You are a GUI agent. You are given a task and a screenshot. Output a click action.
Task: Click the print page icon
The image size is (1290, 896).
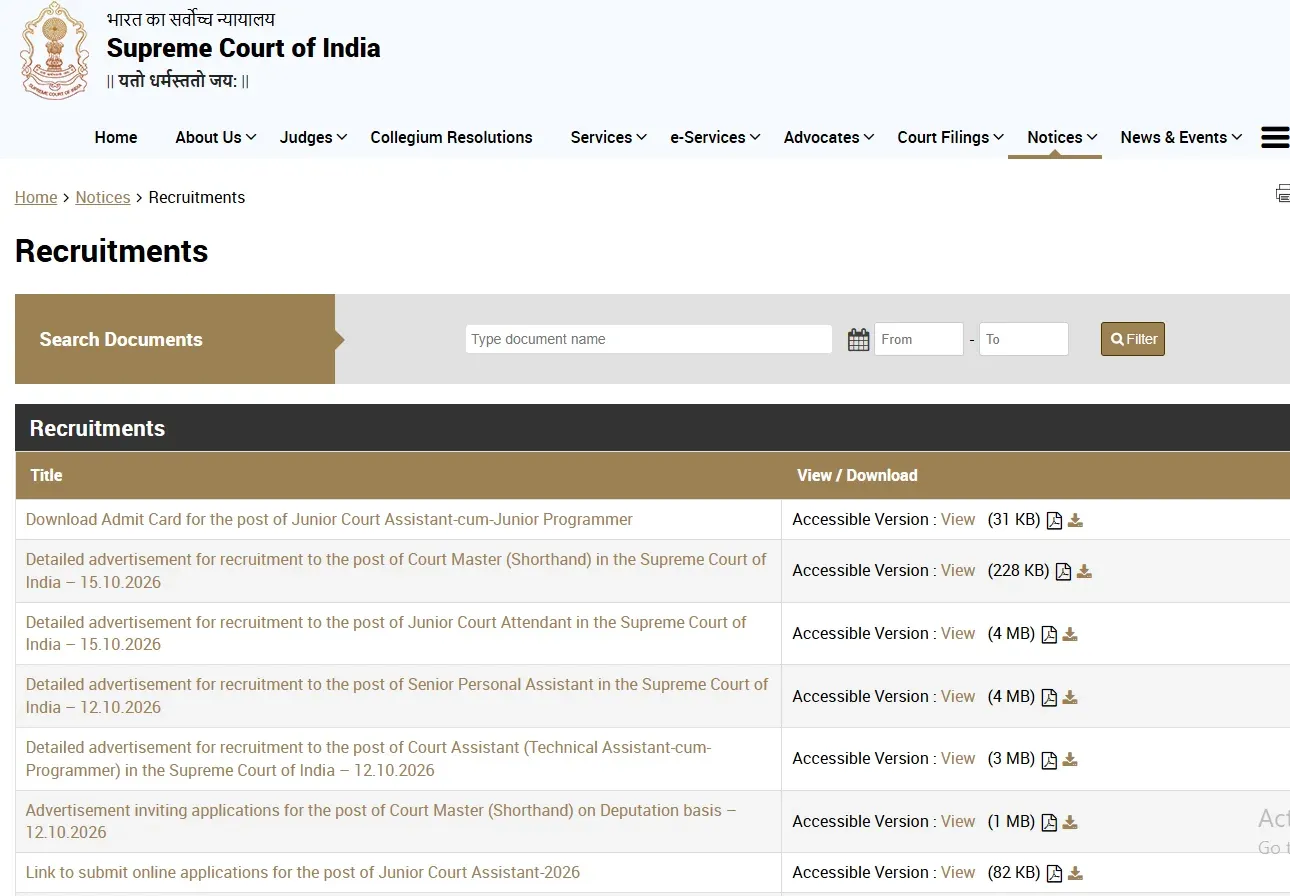(x=1282, y=194)
